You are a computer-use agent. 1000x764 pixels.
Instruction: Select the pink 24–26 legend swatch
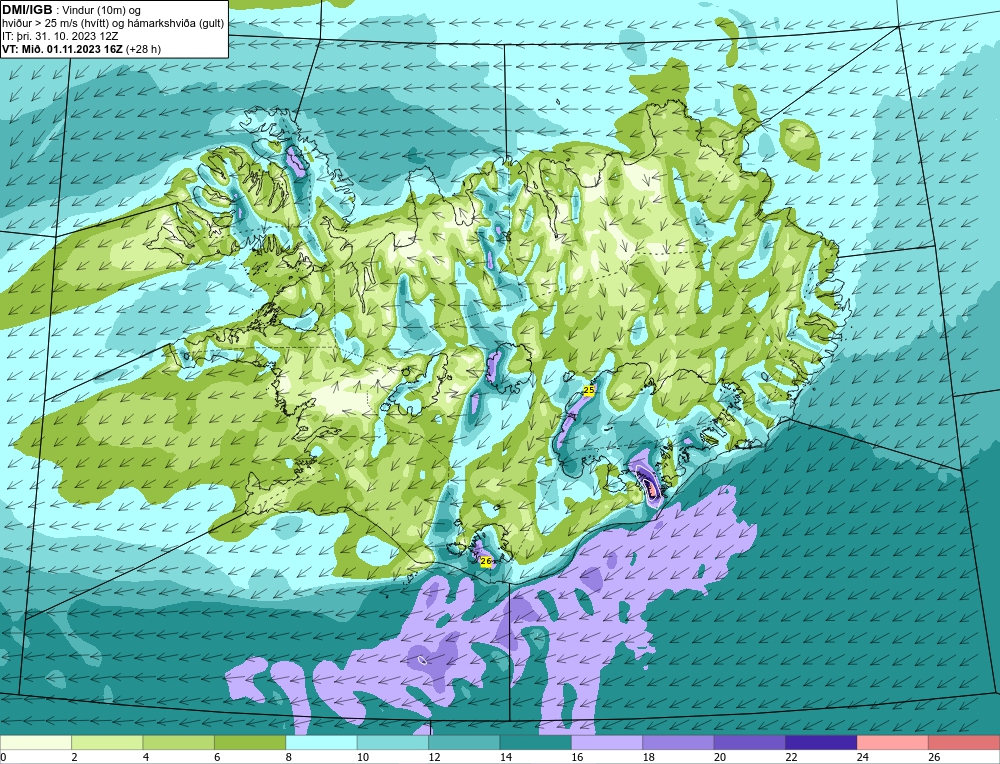pyautogui.click(x=893, y=742)
